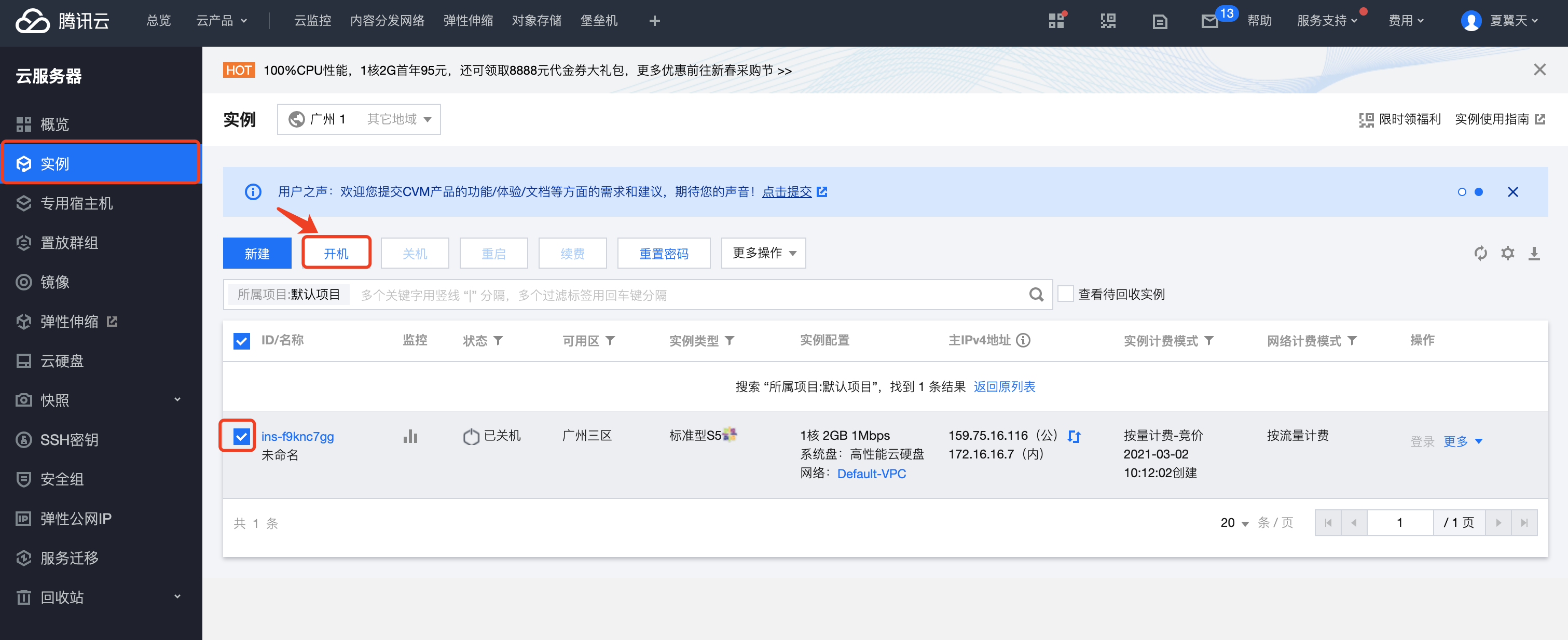Open the More actions dropdown

coord(763,253)
